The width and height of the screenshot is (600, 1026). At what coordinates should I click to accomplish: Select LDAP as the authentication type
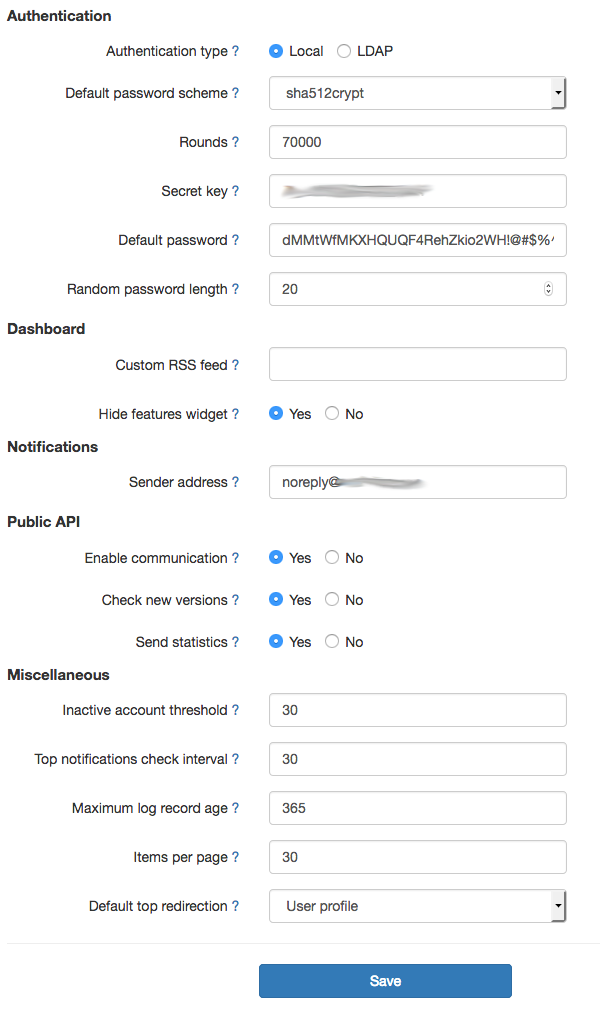[343, 51]
